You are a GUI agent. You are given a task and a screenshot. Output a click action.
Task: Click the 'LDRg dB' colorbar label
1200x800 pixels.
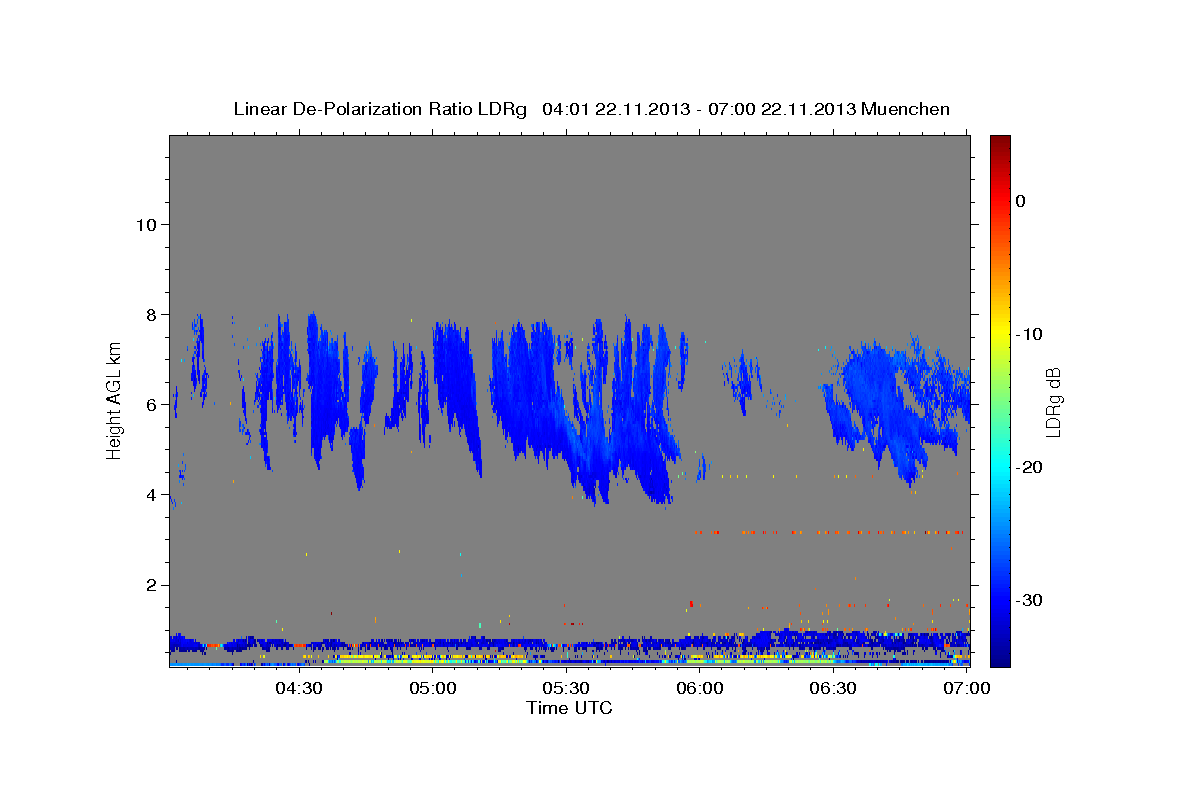[x=1052, y=401]
